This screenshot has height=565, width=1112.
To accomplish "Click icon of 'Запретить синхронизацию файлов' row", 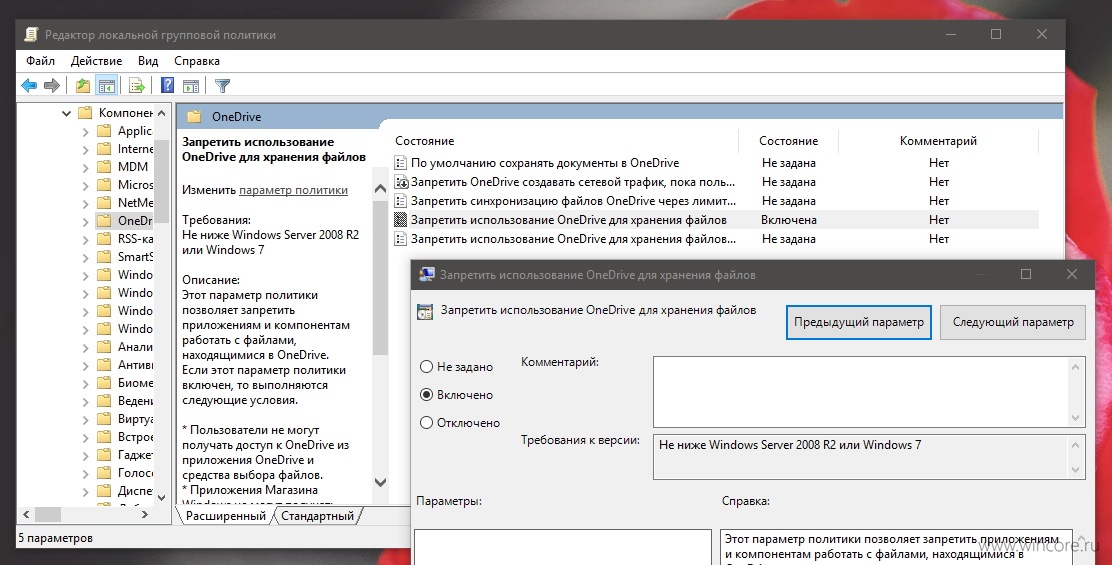I will [401, 201].
